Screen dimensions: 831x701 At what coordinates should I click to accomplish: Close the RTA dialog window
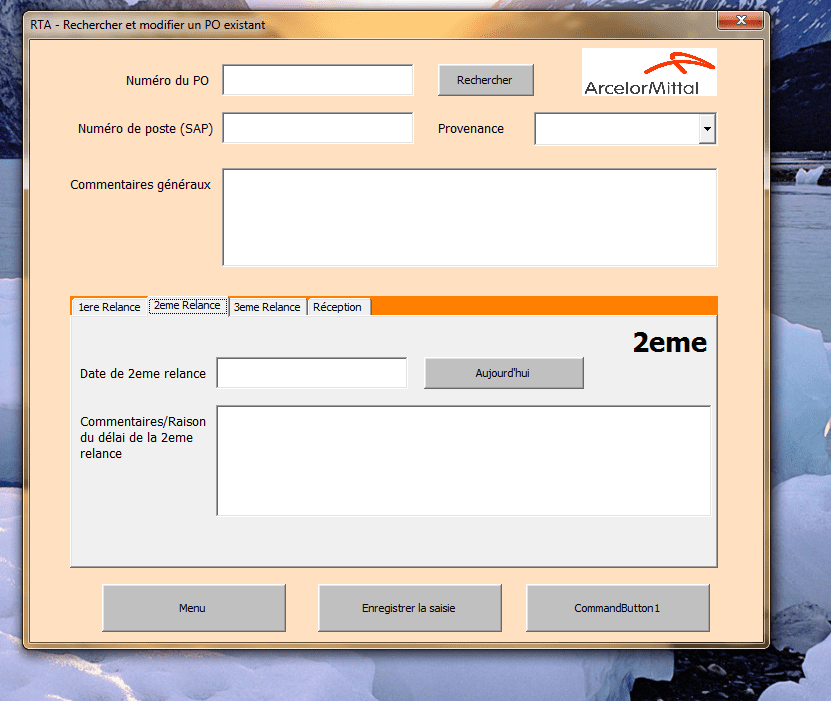point(740,20)
